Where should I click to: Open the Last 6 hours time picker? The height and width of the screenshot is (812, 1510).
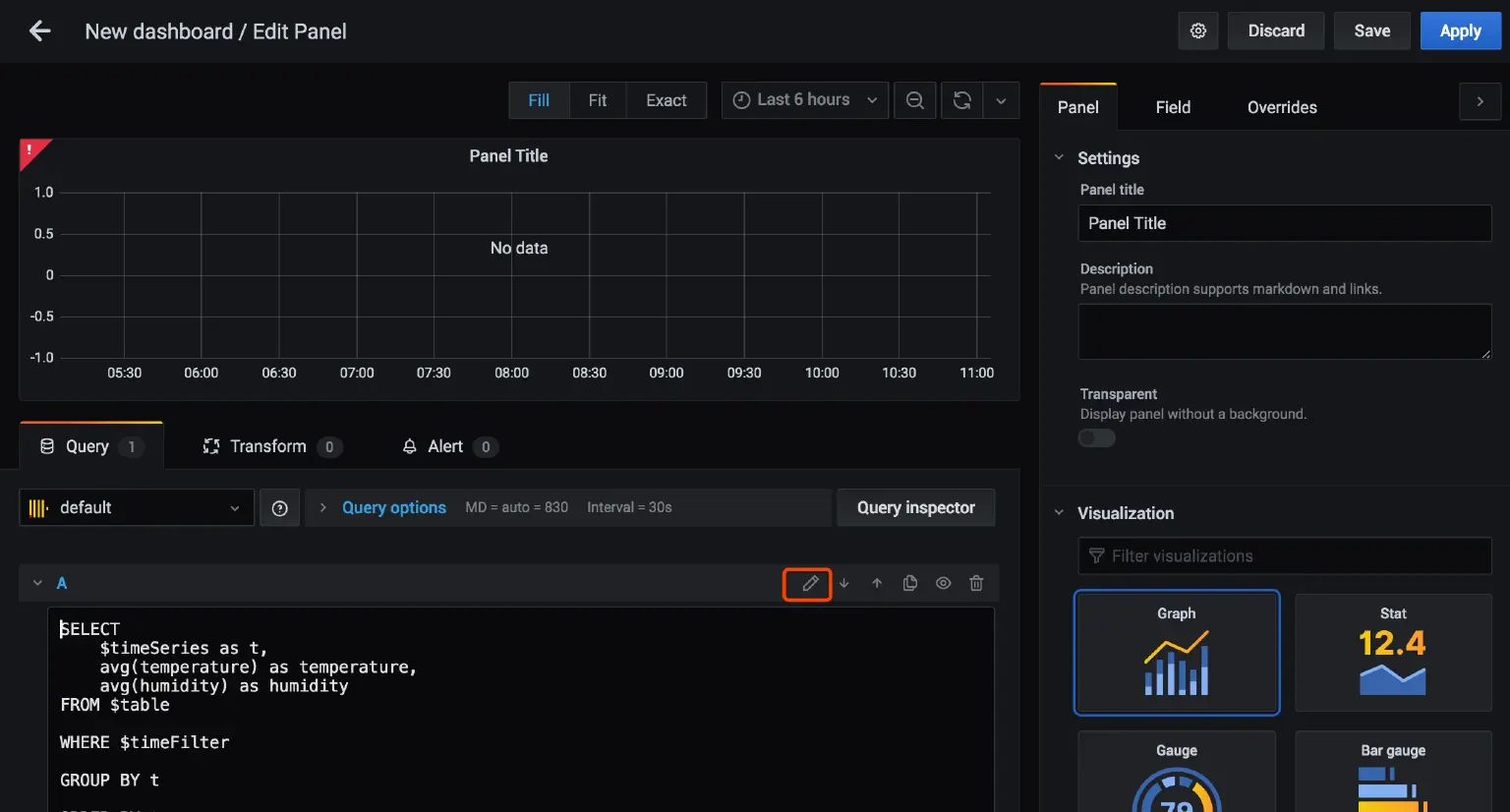click(804, 100)
